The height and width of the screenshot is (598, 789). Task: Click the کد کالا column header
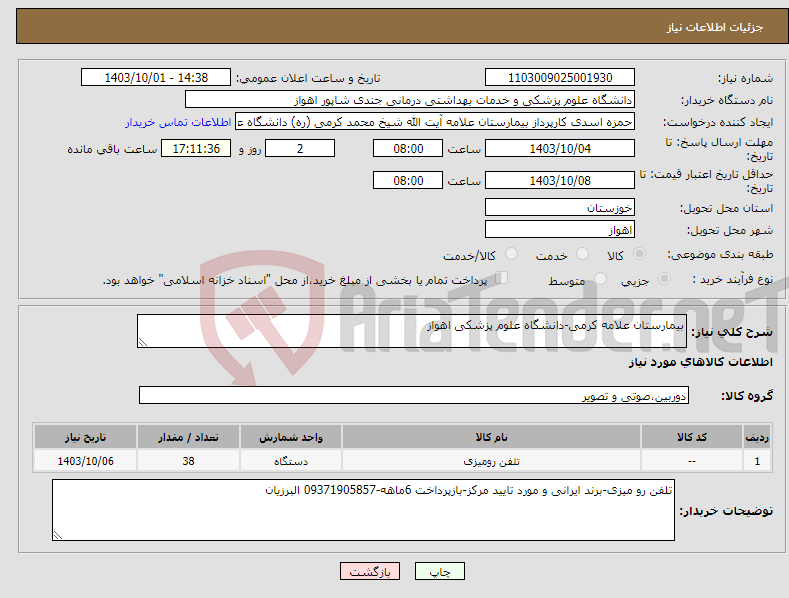tap(692, 437)
